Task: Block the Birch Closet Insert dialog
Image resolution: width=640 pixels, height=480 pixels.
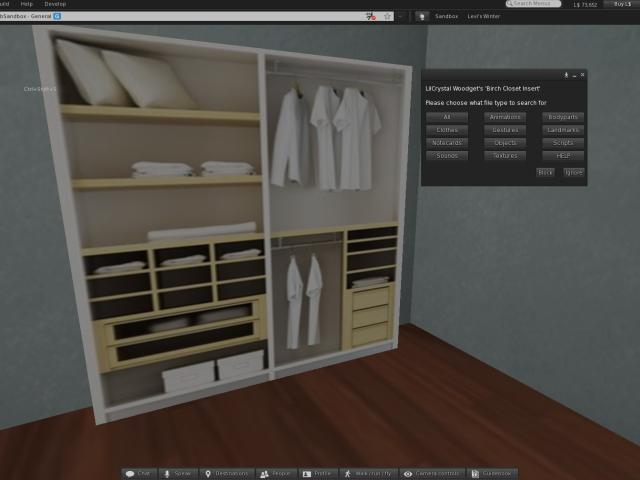Action: pos(545,173)
